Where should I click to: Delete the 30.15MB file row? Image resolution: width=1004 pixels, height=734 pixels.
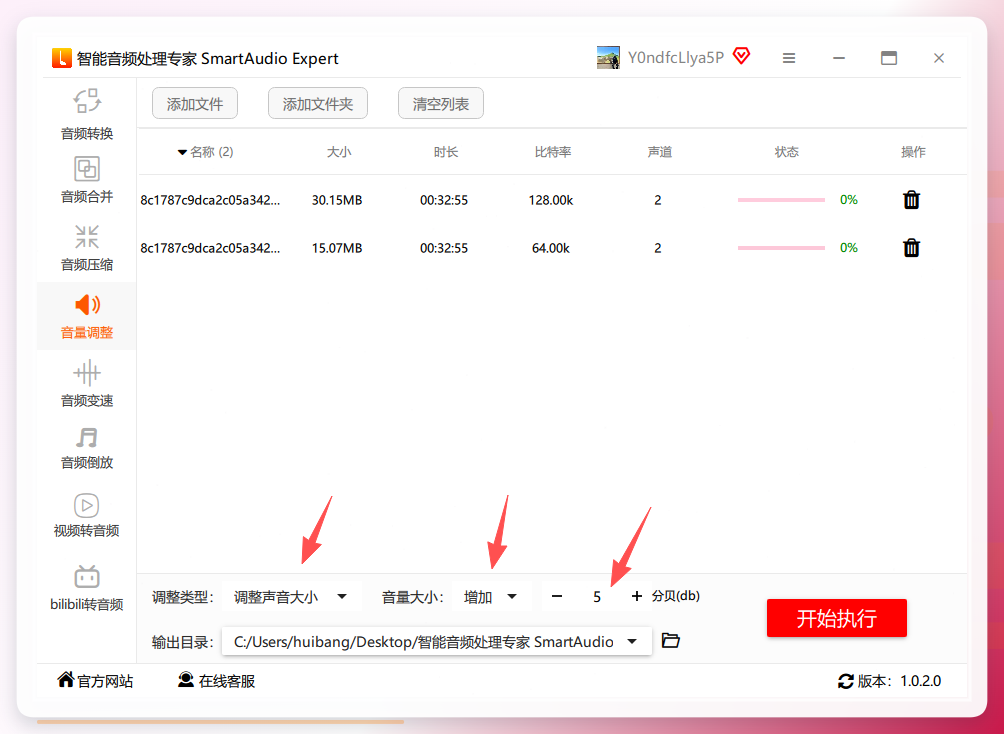pos(911,200)
